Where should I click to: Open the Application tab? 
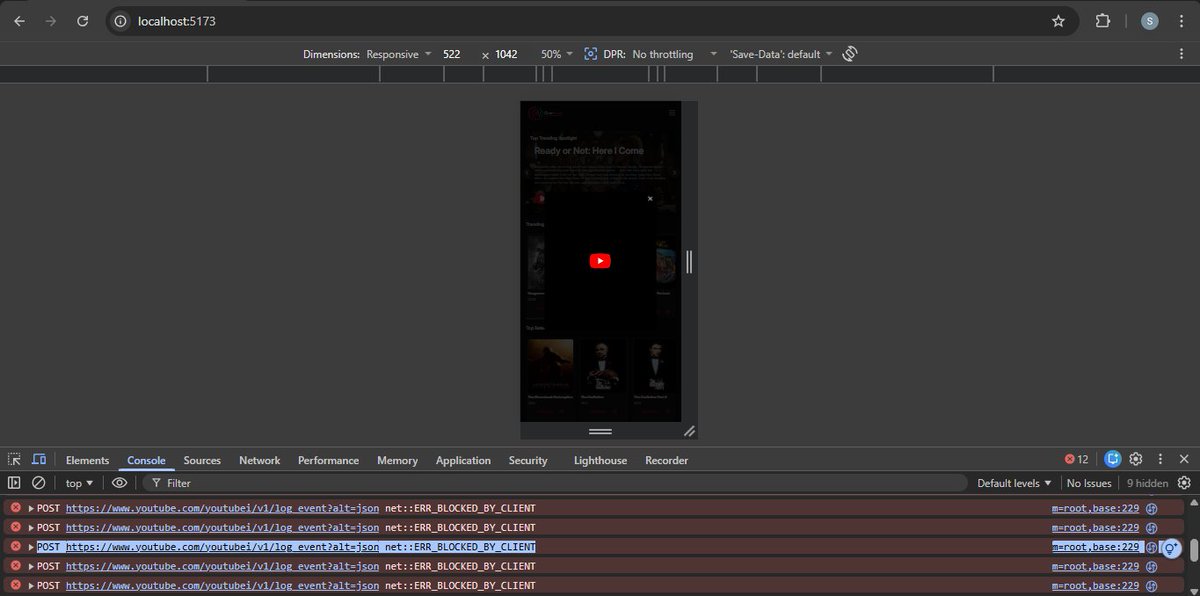click(463, 460)
